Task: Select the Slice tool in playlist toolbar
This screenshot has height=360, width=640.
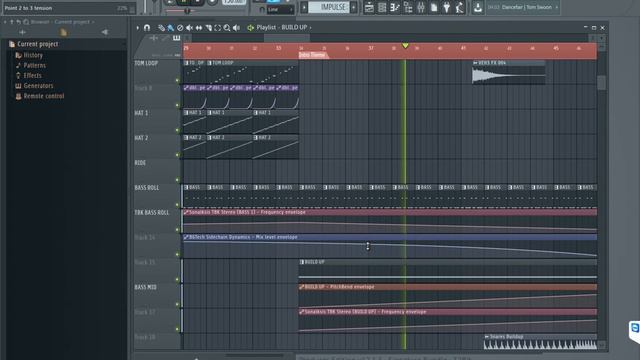Action: pos(209,27)
